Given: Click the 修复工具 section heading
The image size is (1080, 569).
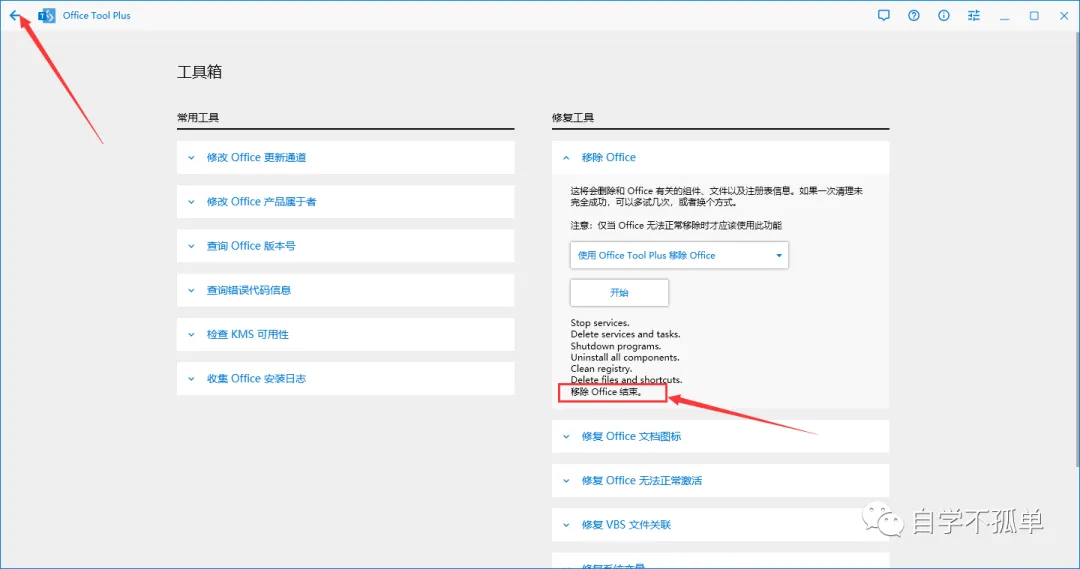Looking at the screenshot, I should pyautogui.click(x=572, y=118).
